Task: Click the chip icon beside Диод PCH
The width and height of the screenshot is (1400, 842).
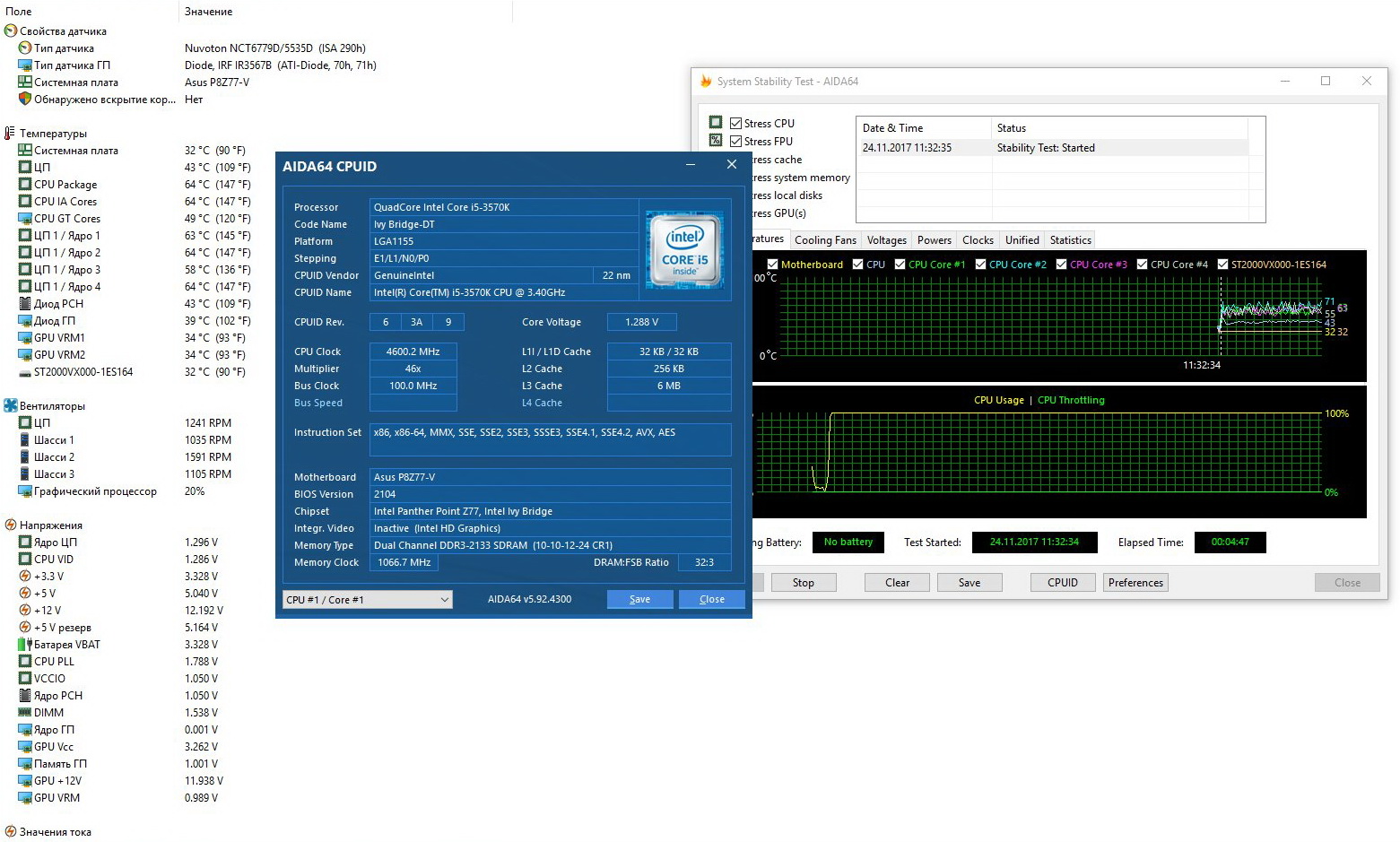Action: tap(25, 303)
